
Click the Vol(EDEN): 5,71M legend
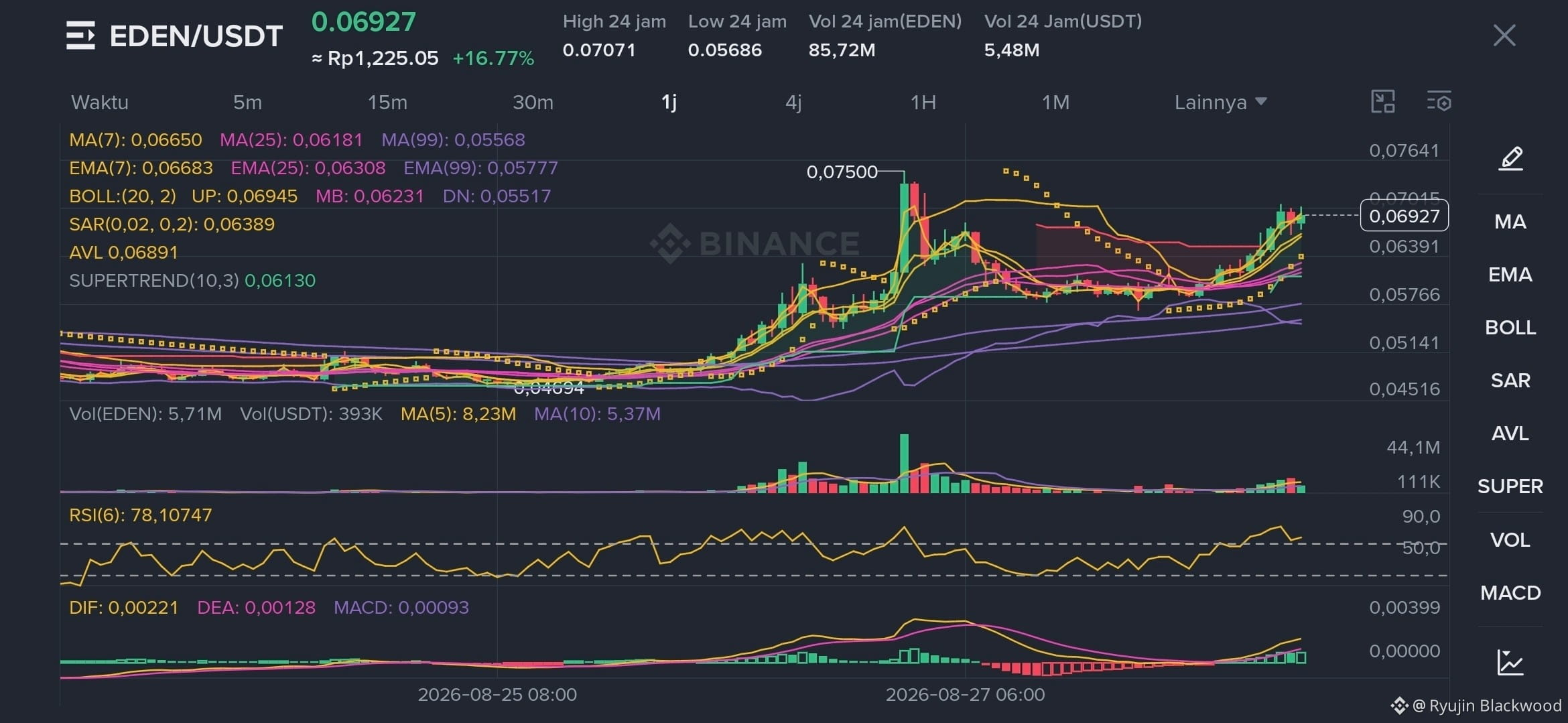coord(145,414)
